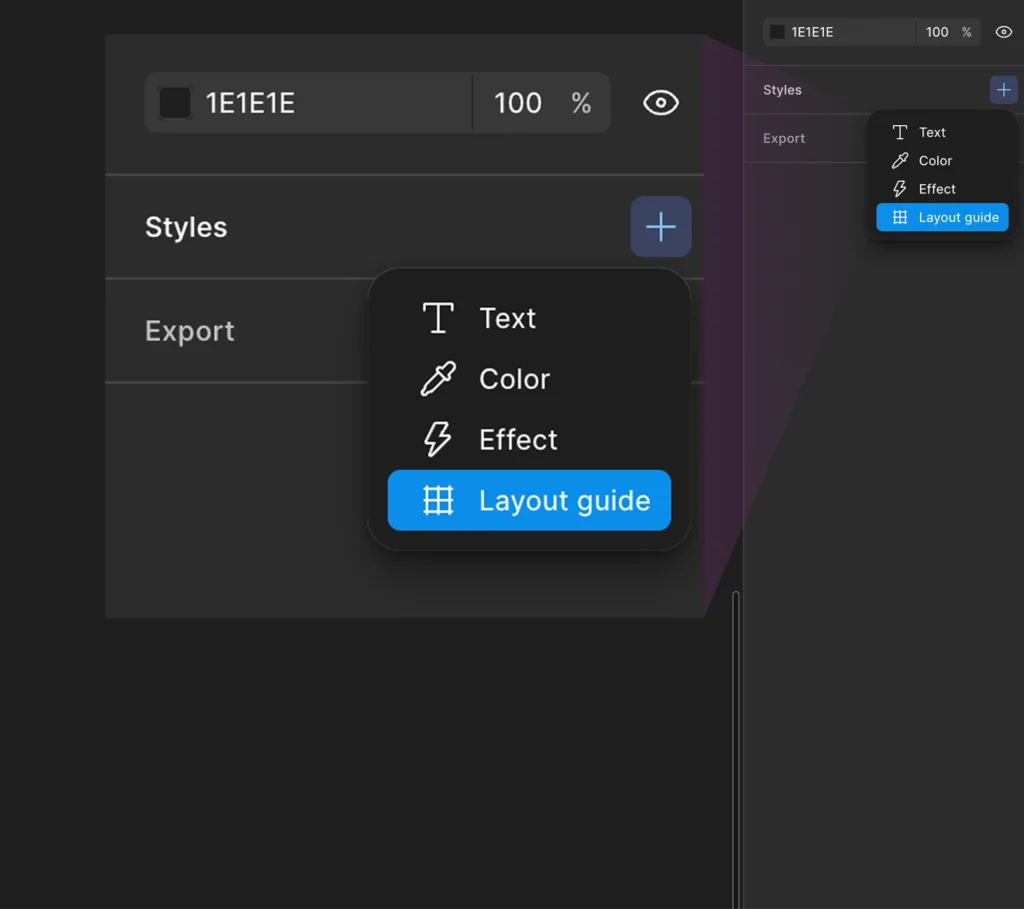Screen dimensions: 1024x909
Task: Click the small Effect lightning icon
Action: 899,189
